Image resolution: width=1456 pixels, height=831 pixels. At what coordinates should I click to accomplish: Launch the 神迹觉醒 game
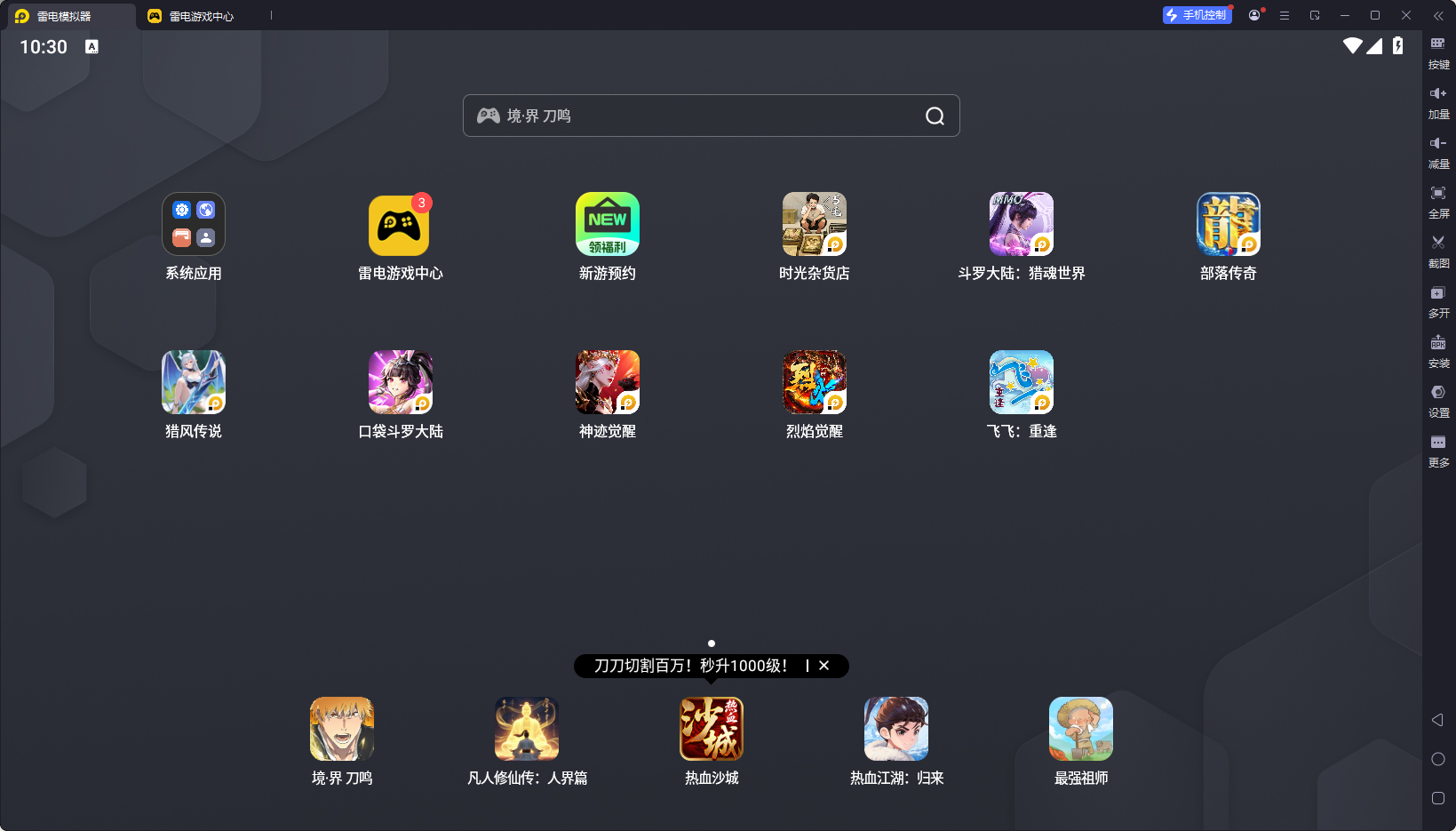pos(608,382)
